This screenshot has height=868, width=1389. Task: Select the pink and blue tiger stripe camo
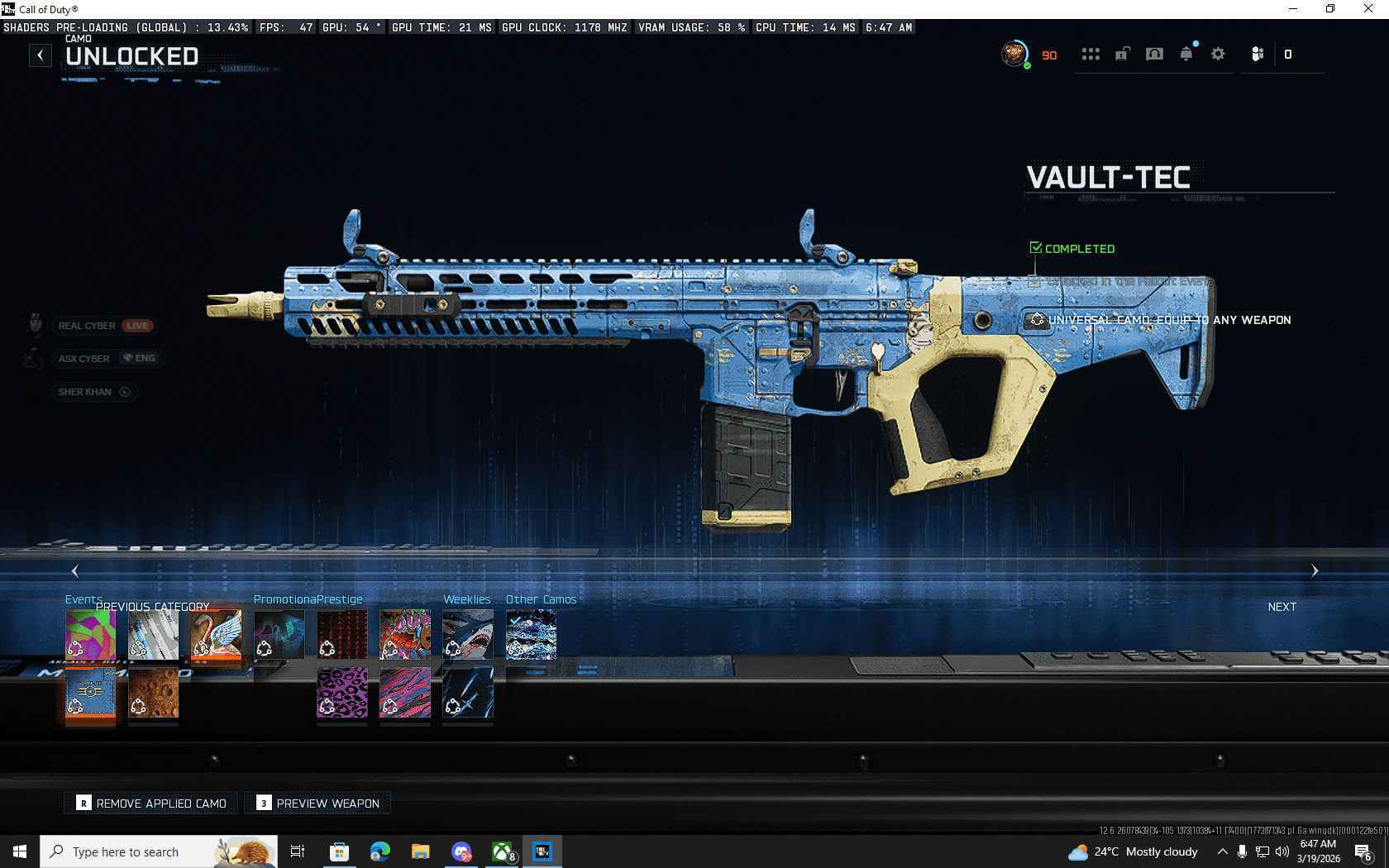[x=405, y=692]
